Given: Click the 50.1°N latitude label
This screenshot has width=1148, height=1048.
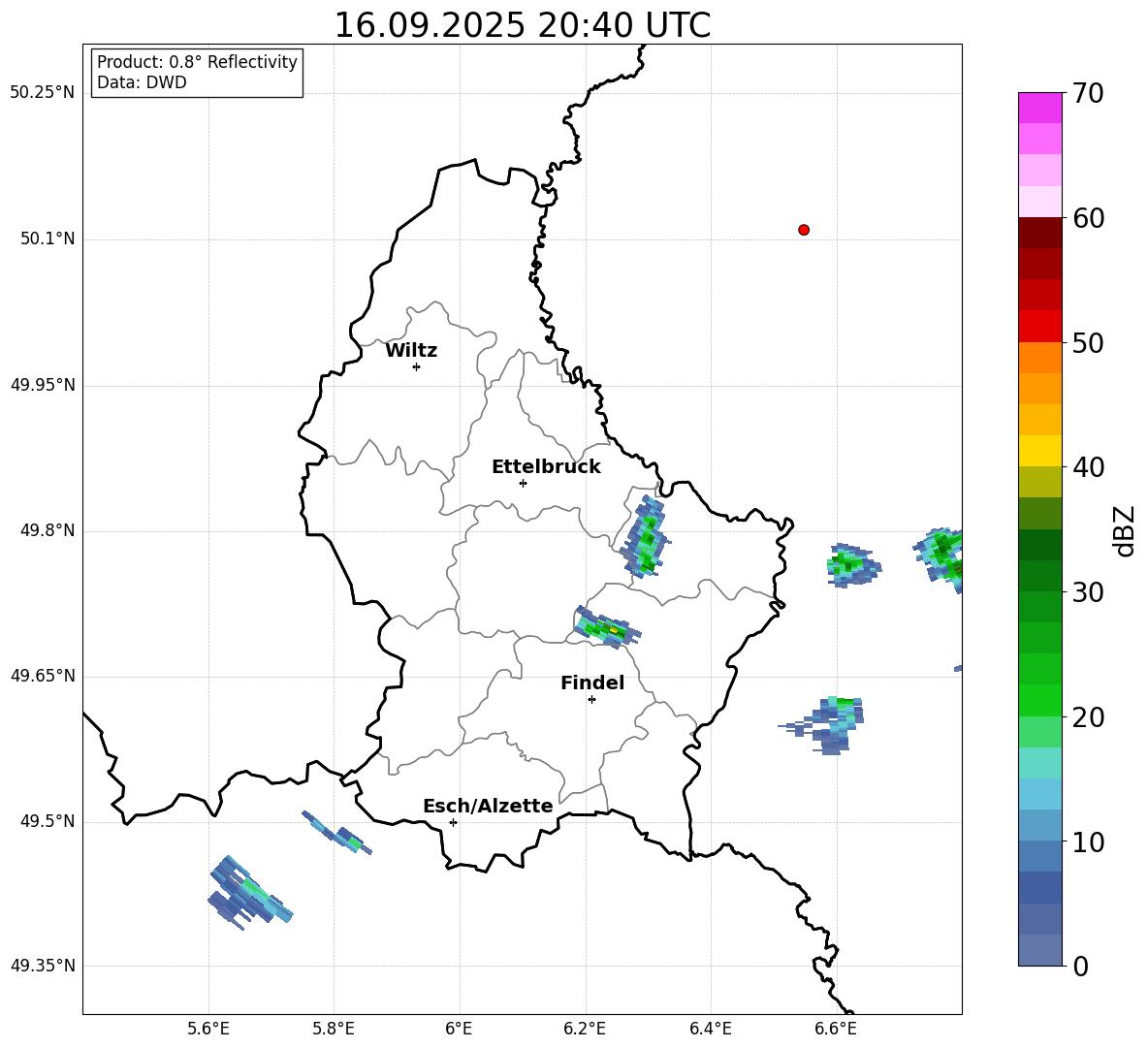Looking at the screenshot, I should (x=48, y=239).
